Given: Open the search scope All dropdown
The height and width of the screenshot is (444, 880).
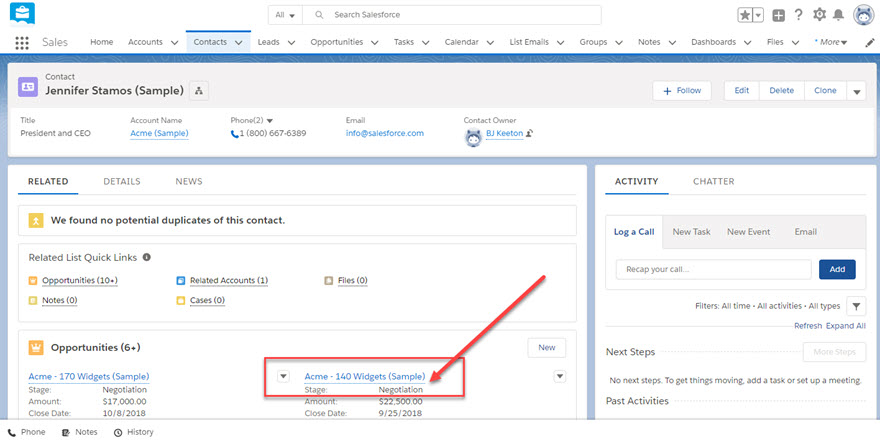Looking at the screenshot, I should click(x=285, y=15).
